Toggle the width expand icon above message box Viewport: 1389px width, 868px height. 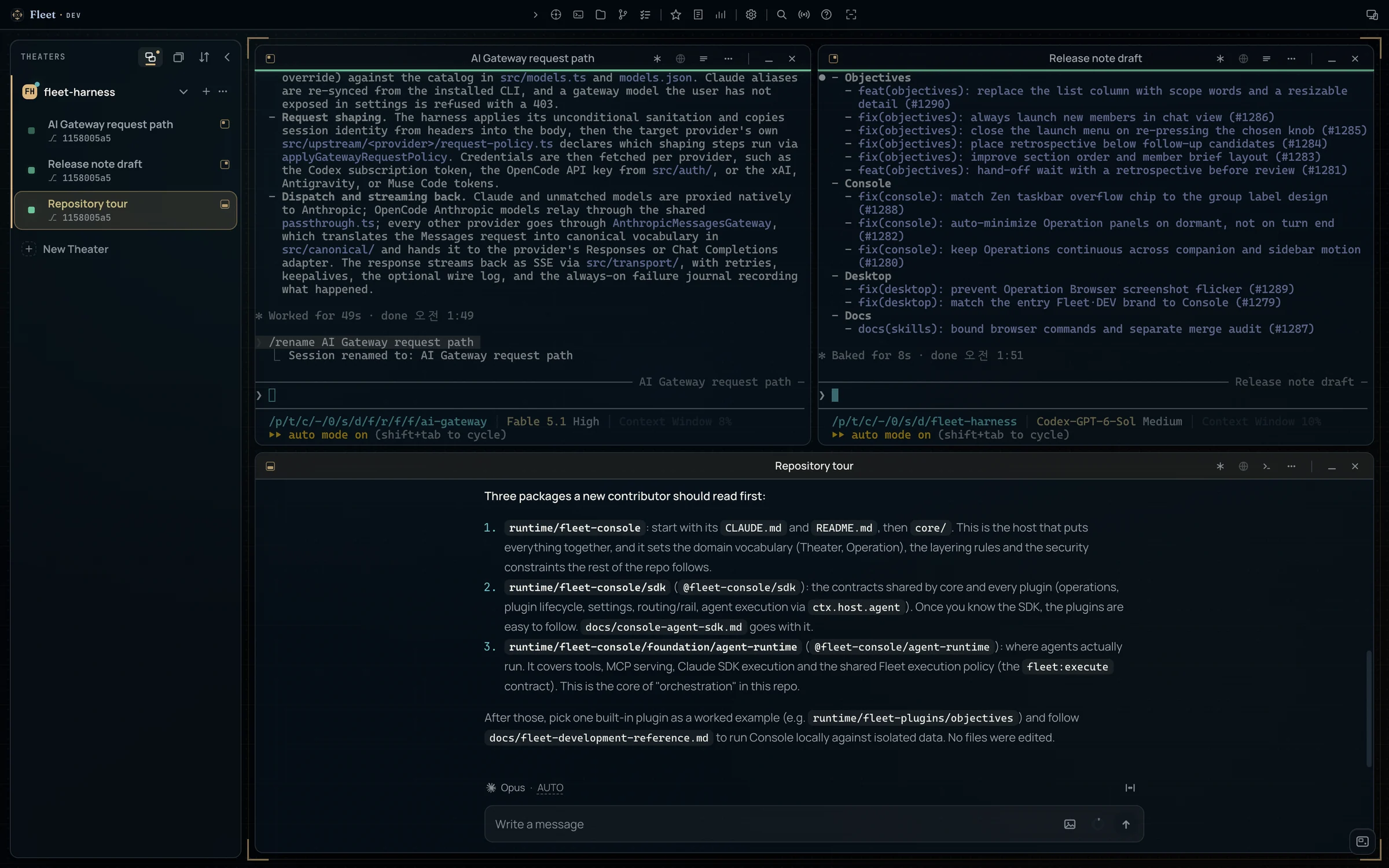(x=1130, y=788)
